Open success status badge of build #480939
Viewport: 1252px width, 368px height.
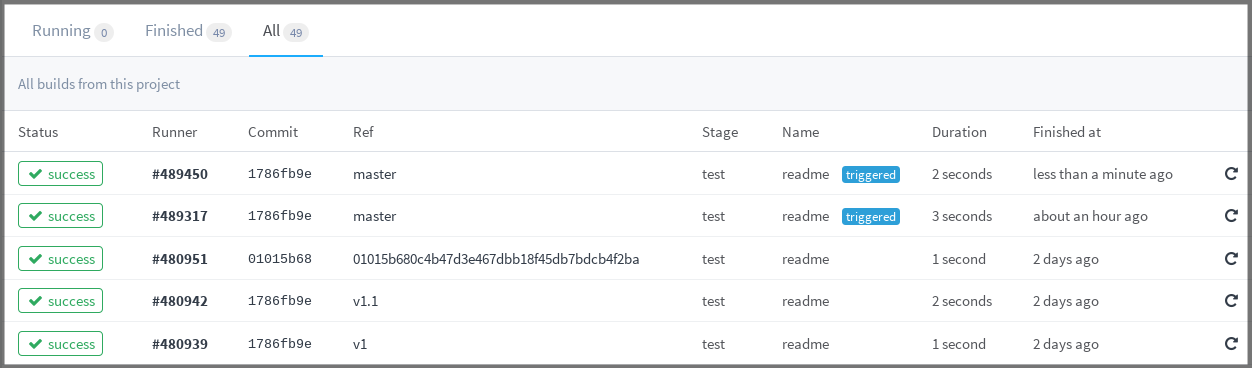[60, 344]
